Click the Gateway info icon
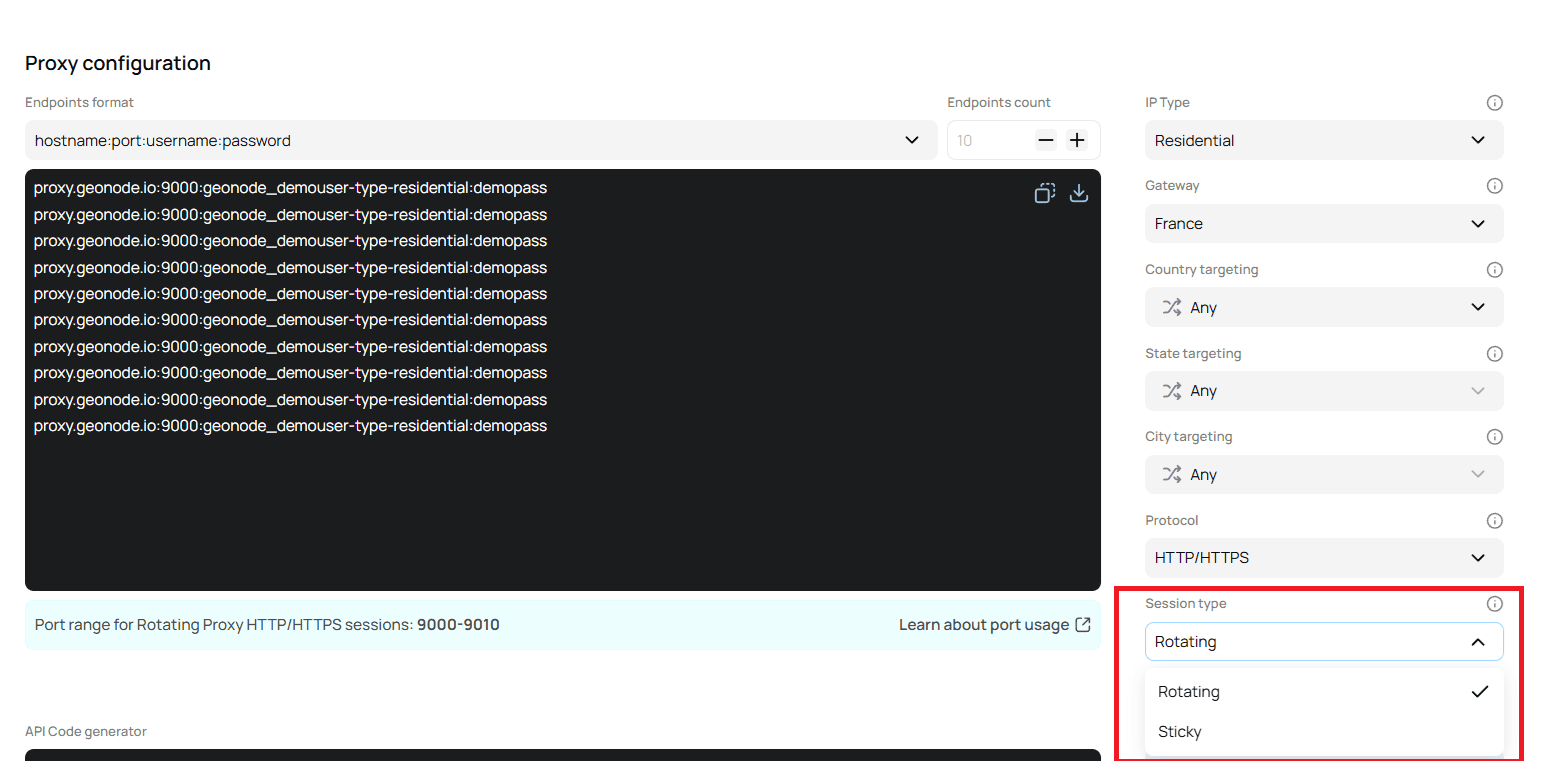1546x761 pixels. [1494, 185]
